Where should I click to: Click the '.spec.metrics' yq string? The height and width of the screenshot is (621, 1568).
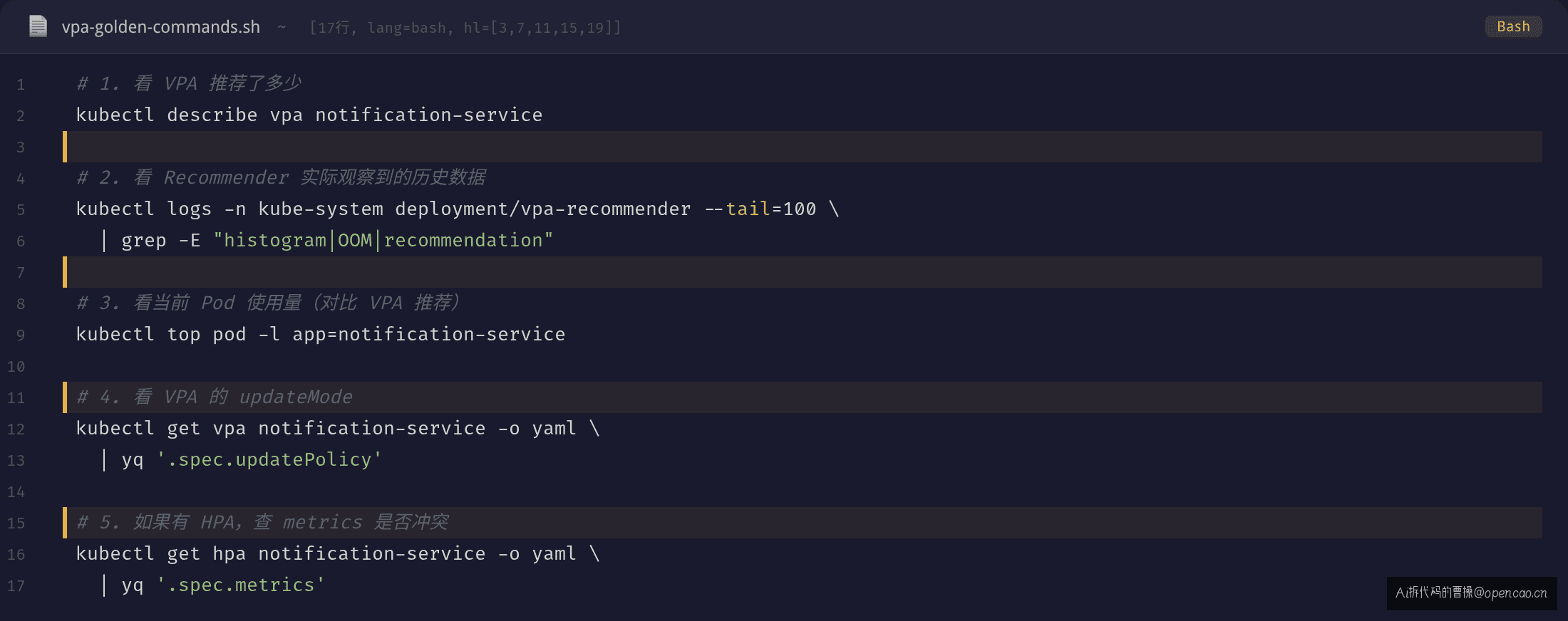(x=241, y=585)
